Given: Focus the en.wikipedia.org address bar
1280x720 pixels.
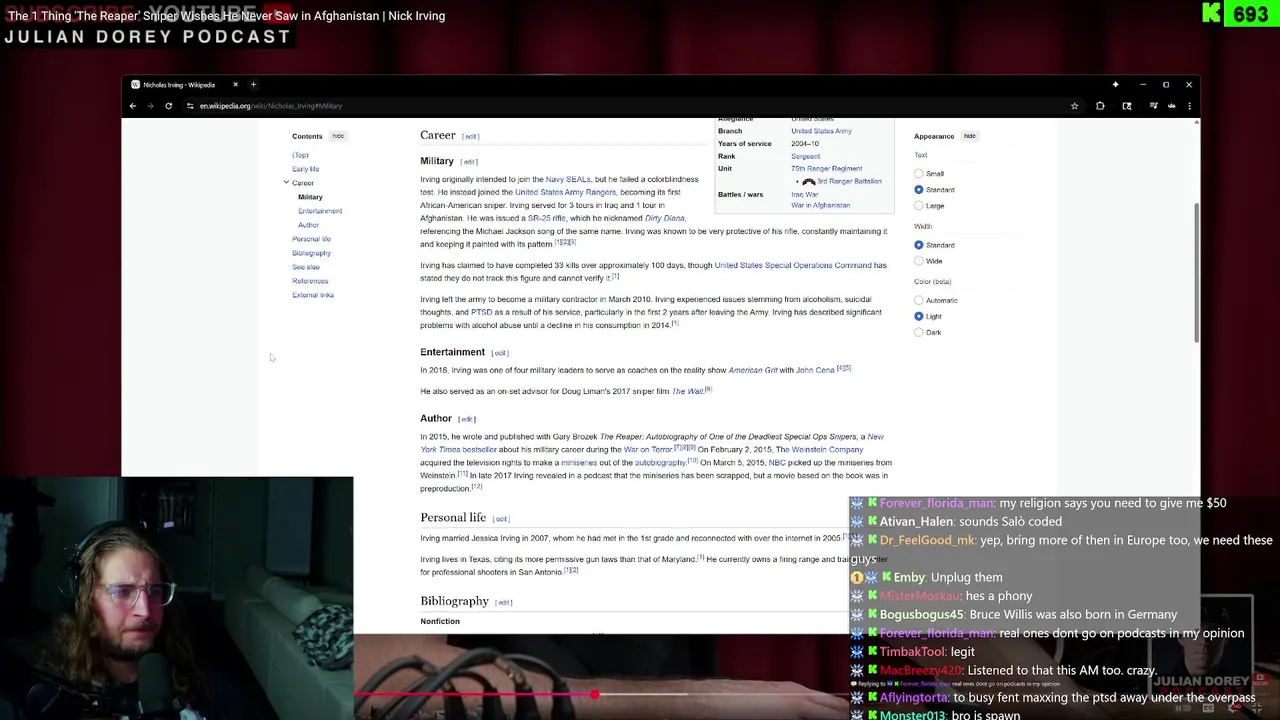Looking at the screenshot, I should [630, 106].
